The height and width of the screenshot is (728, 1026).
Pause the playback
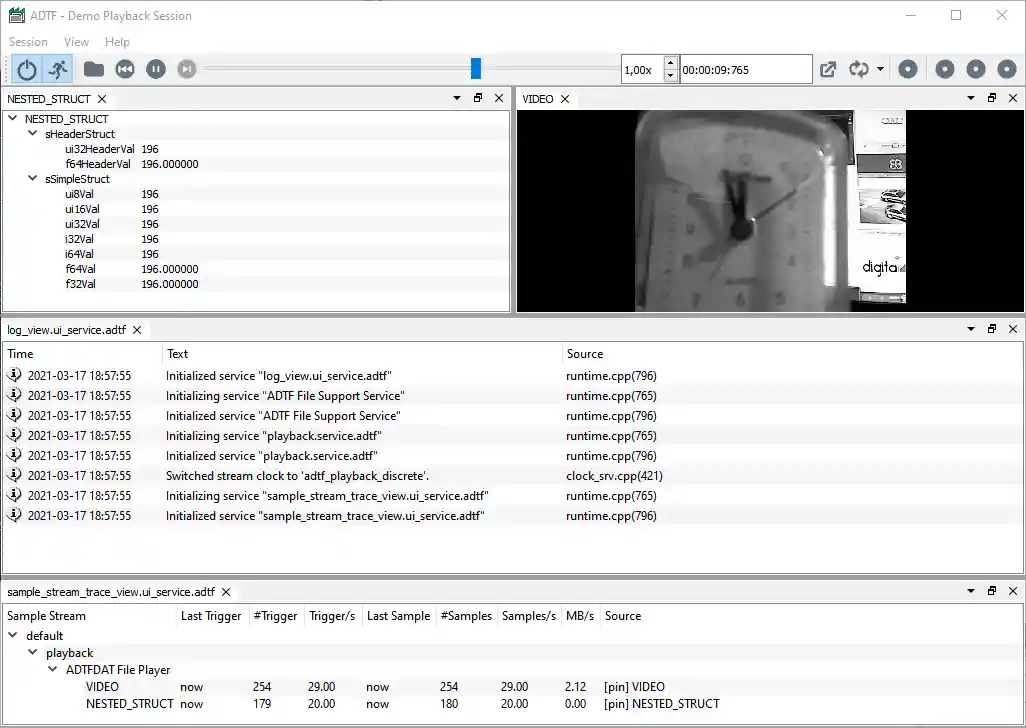tap(156, 69)
